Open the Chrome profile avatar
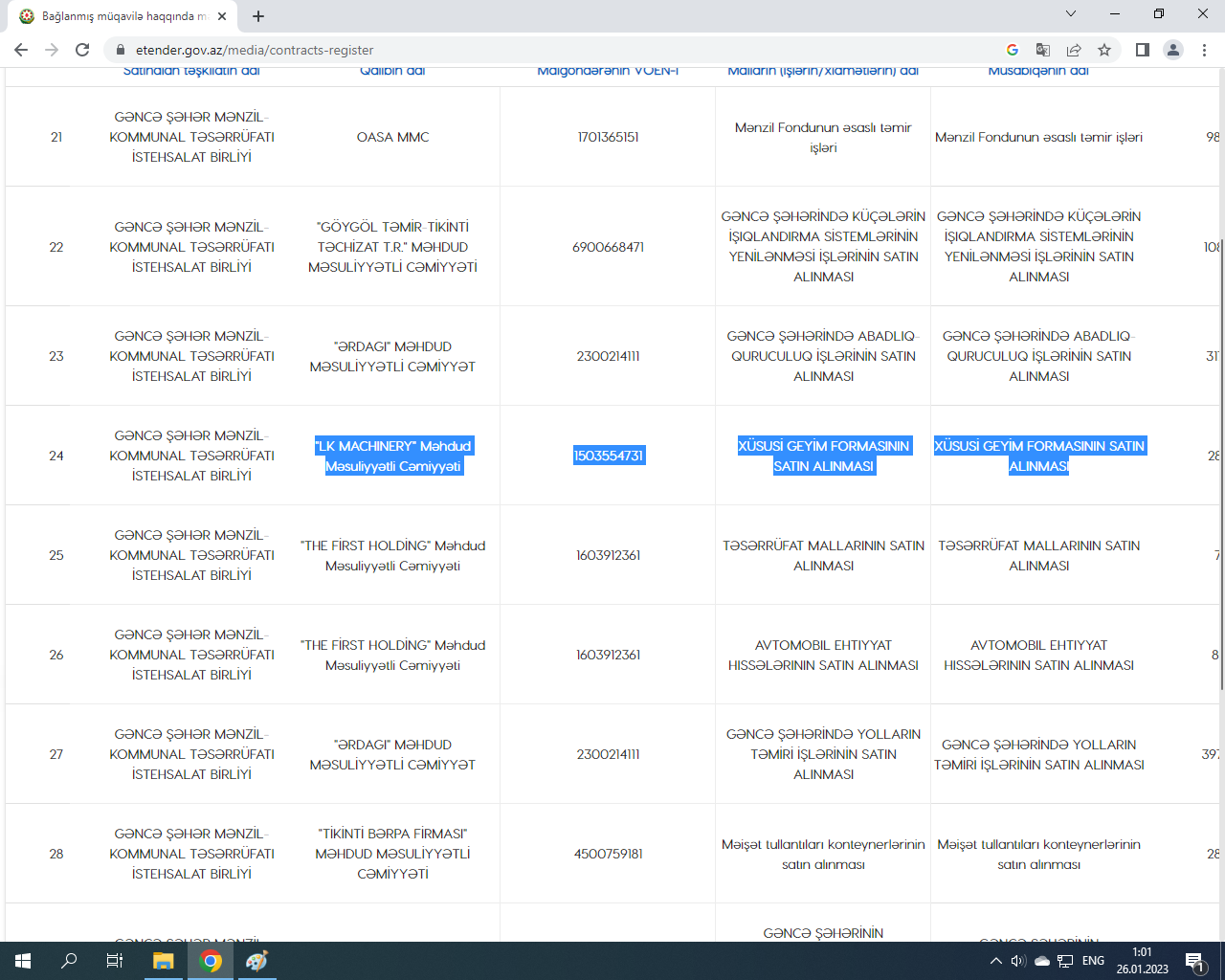The width and height of the screenshot is (1225, 980). 1172,50
